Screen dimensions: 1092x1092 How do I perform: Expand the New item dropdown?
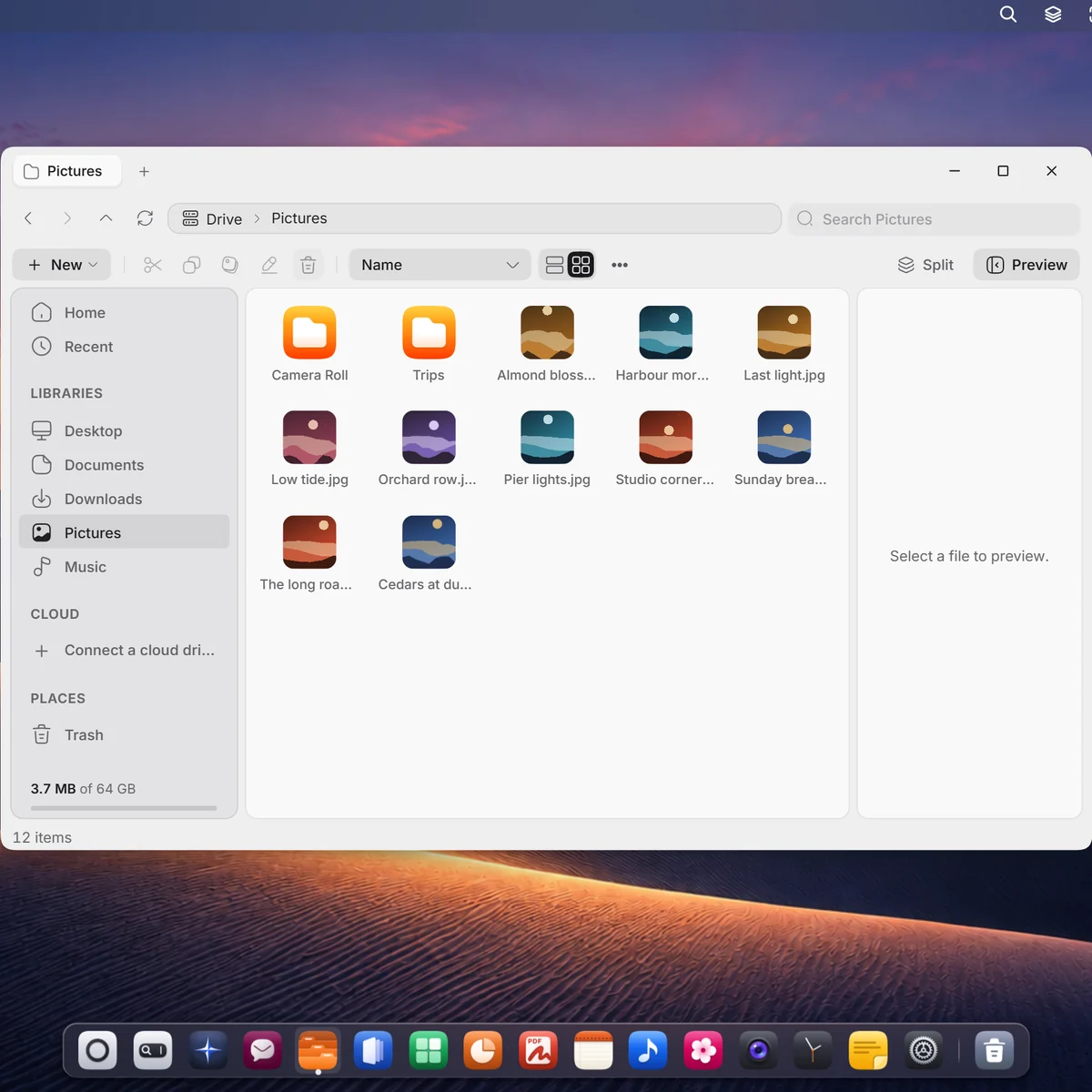pos(62,265)
